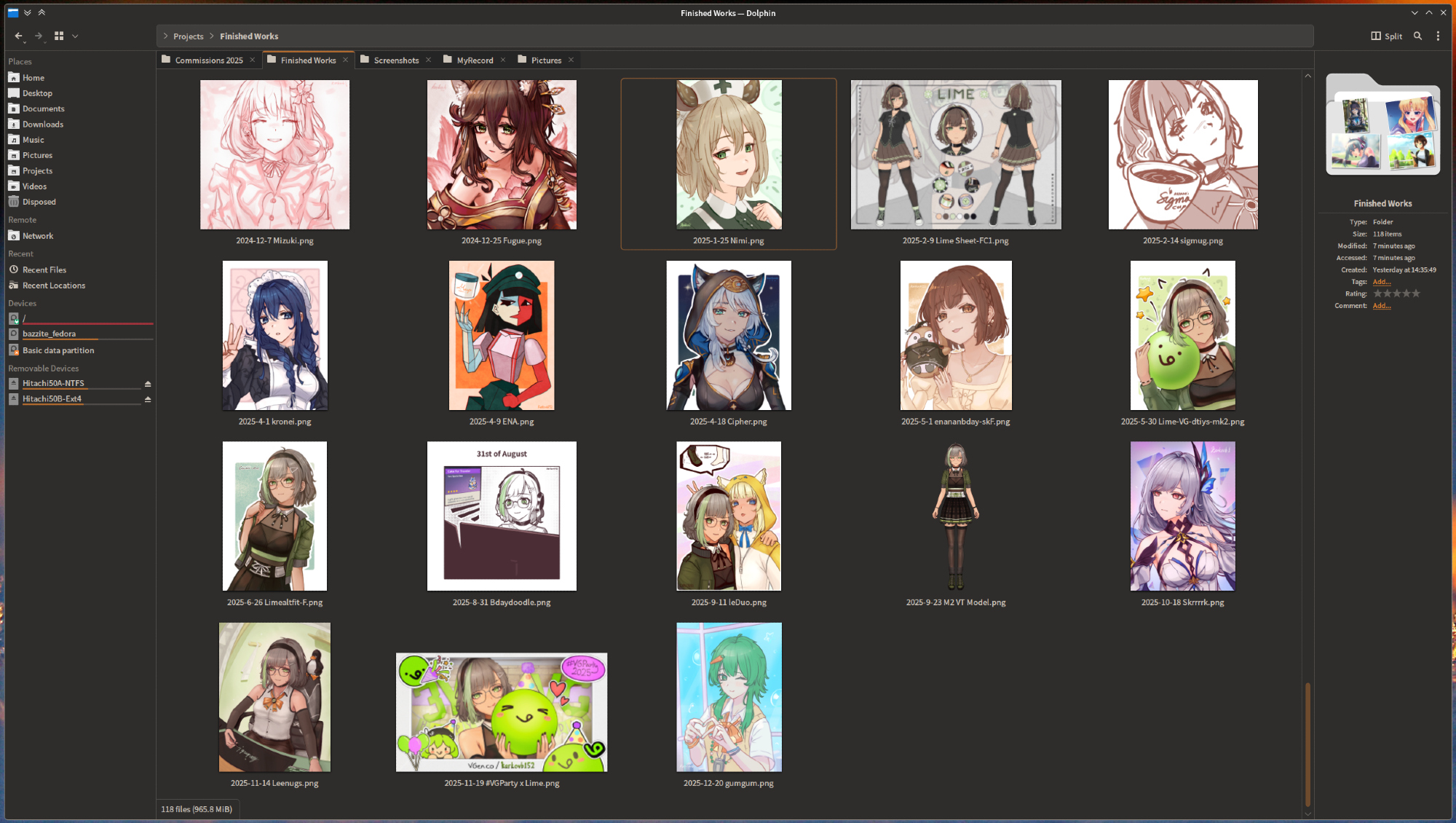Open the three-dot hamburger menu
This screenshot has width=1456, height=823.
pos(1438,36)
